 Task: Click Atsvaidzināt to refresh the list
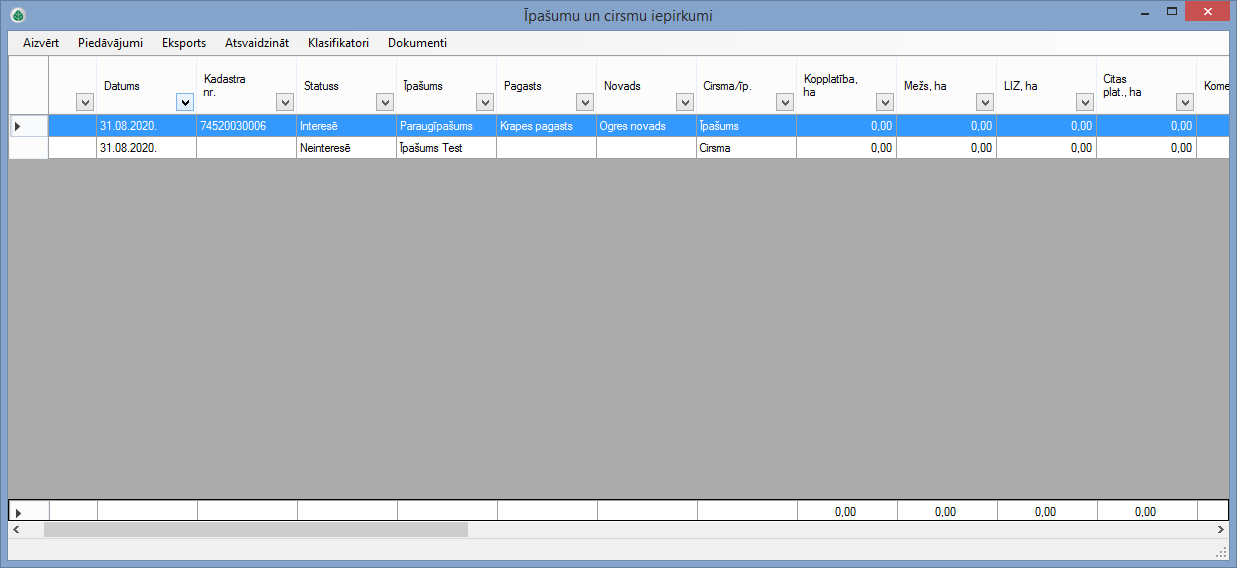click(x=257, y=43)
